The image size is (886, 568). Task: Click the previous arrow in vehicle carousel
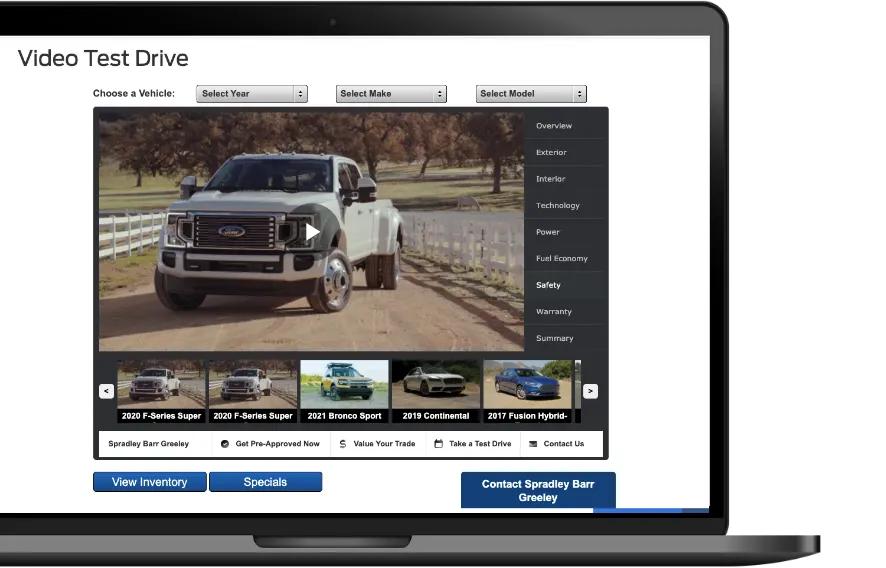106,391
